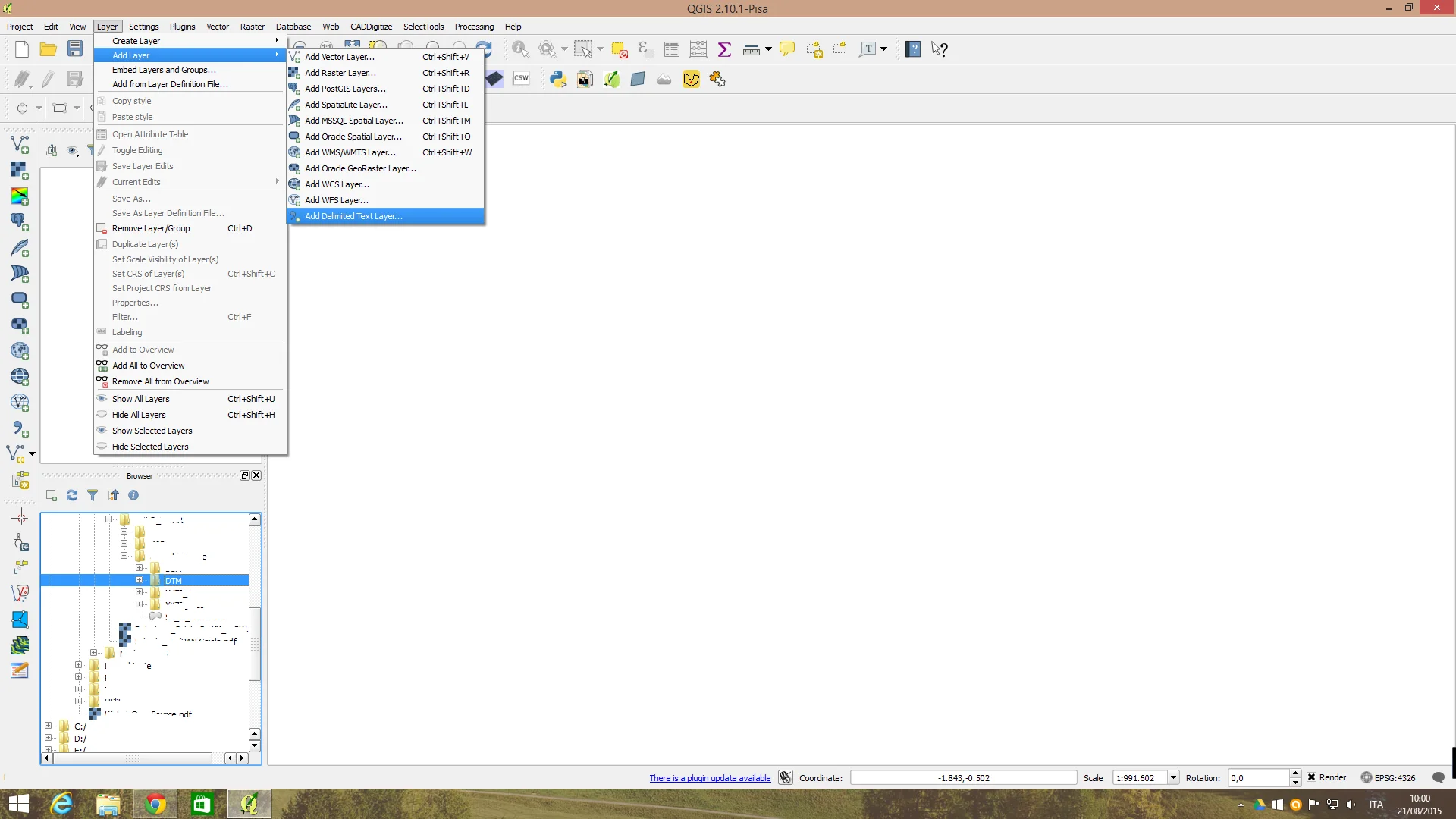Click Add SpatiaLite Layer sidebar icon
The width and height of the screenshot is (1456, 819).
click(20, 247)
